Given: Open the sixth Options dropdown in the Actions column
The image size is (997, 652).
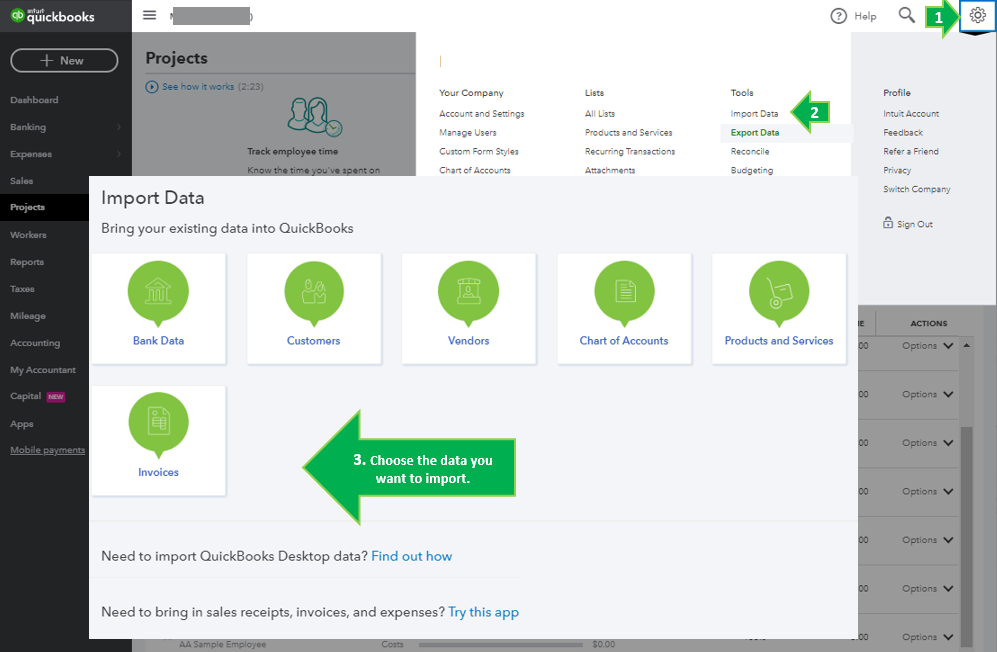Looking at the screenshot, I should (x=927, y=588).
